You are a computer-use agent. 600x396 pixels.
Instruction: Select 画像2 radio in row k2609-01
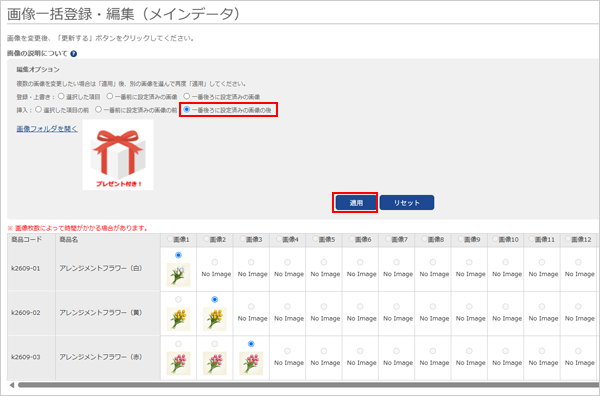pos(215,262)
